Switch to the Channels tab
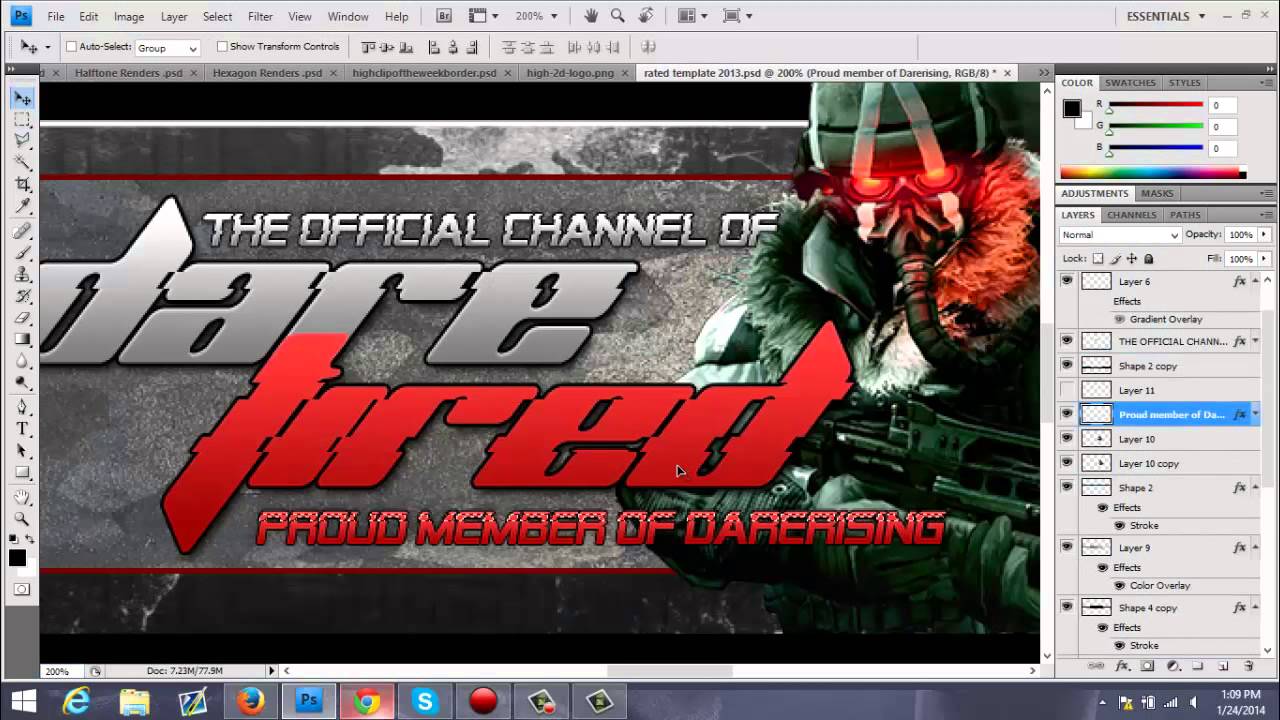The width and height of the screenshot is (1280, 720). tap(1131, 215)
